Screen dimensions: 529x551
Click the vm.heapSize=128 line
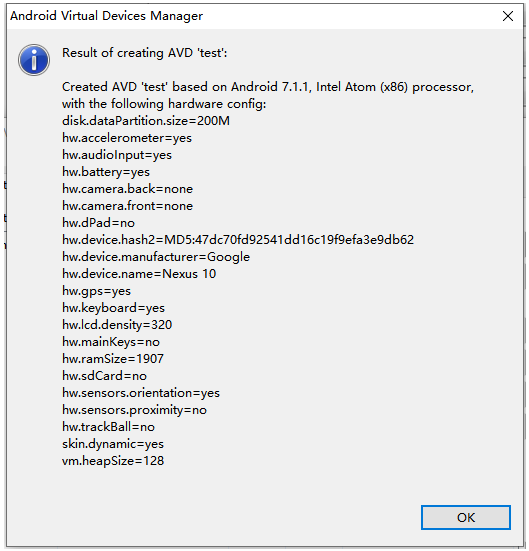(x=113, y=461)
